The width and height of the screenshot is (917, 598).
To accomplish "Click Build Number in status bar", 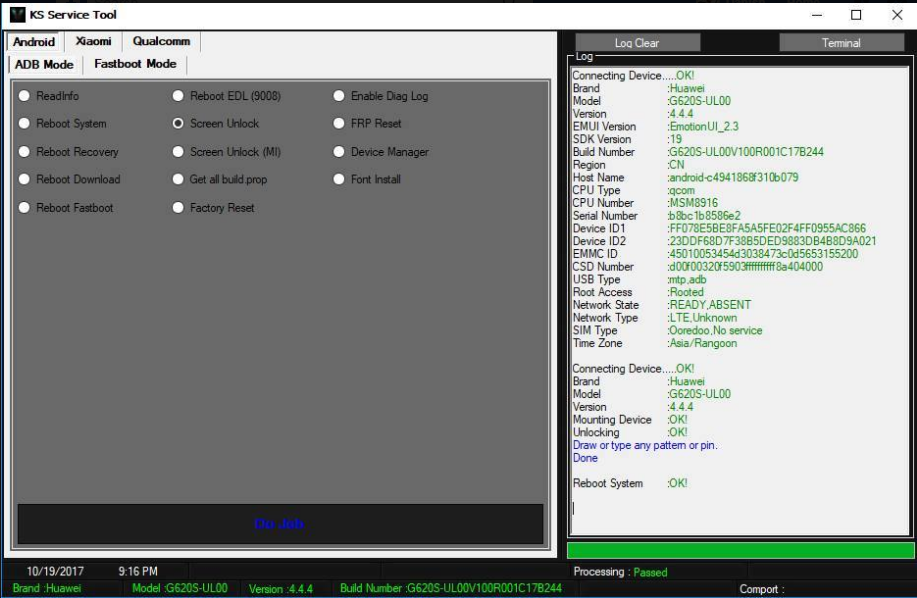I will tap(451, 588).
